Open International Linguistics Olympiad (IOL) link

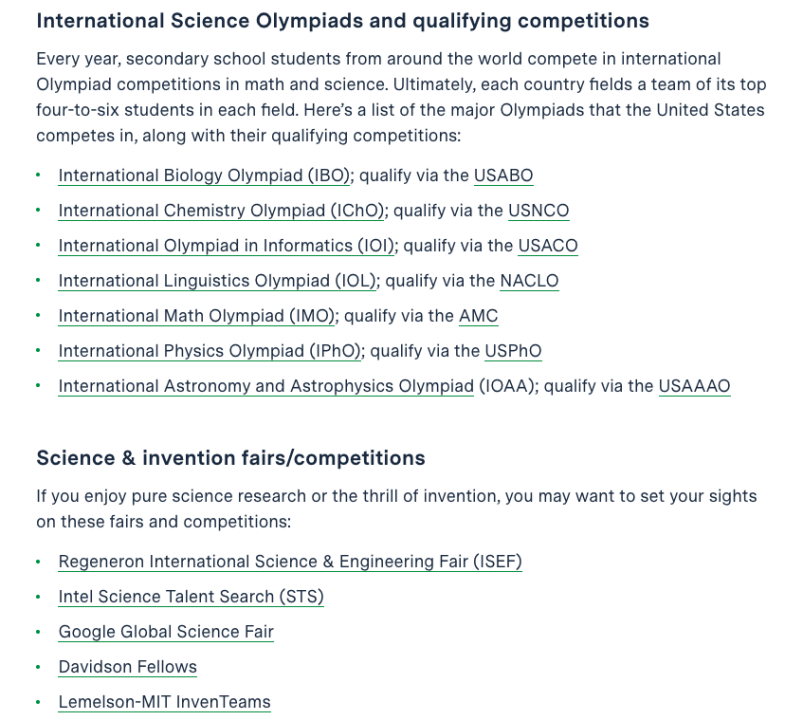pyautogui.click(x=217, y=281)
